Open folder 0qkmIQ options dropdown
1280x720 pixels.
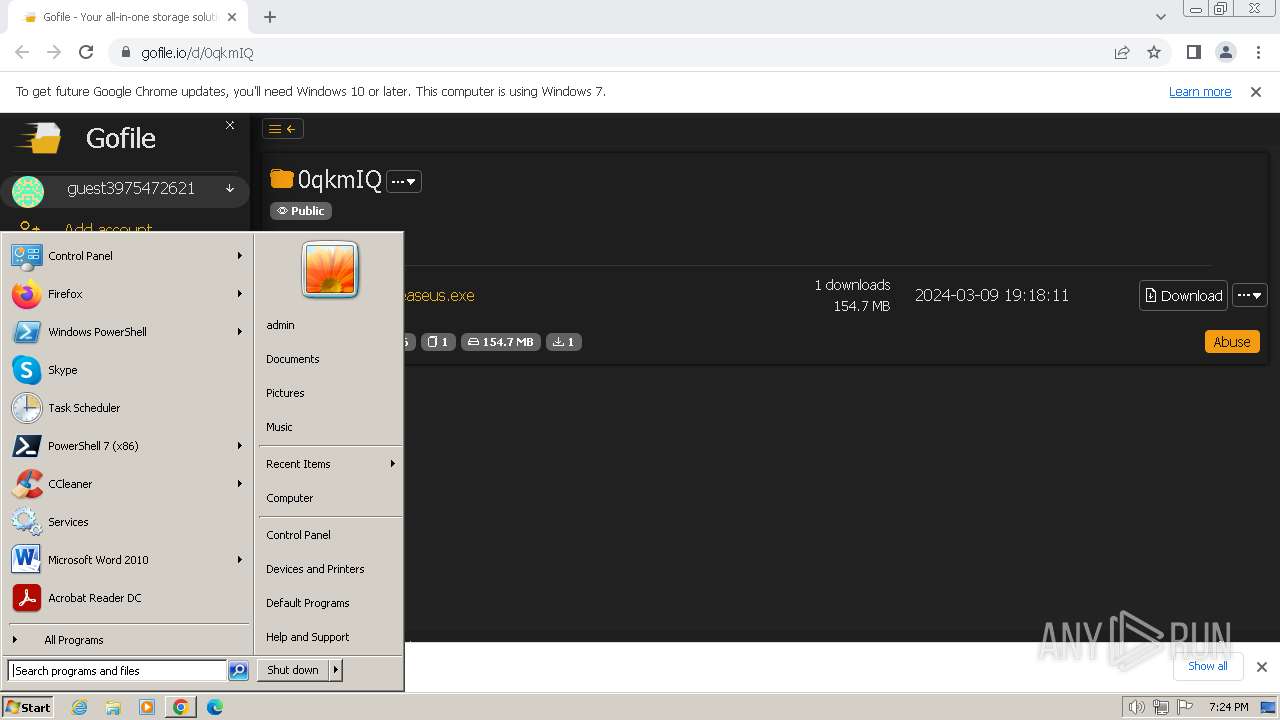tap(404, 181)
